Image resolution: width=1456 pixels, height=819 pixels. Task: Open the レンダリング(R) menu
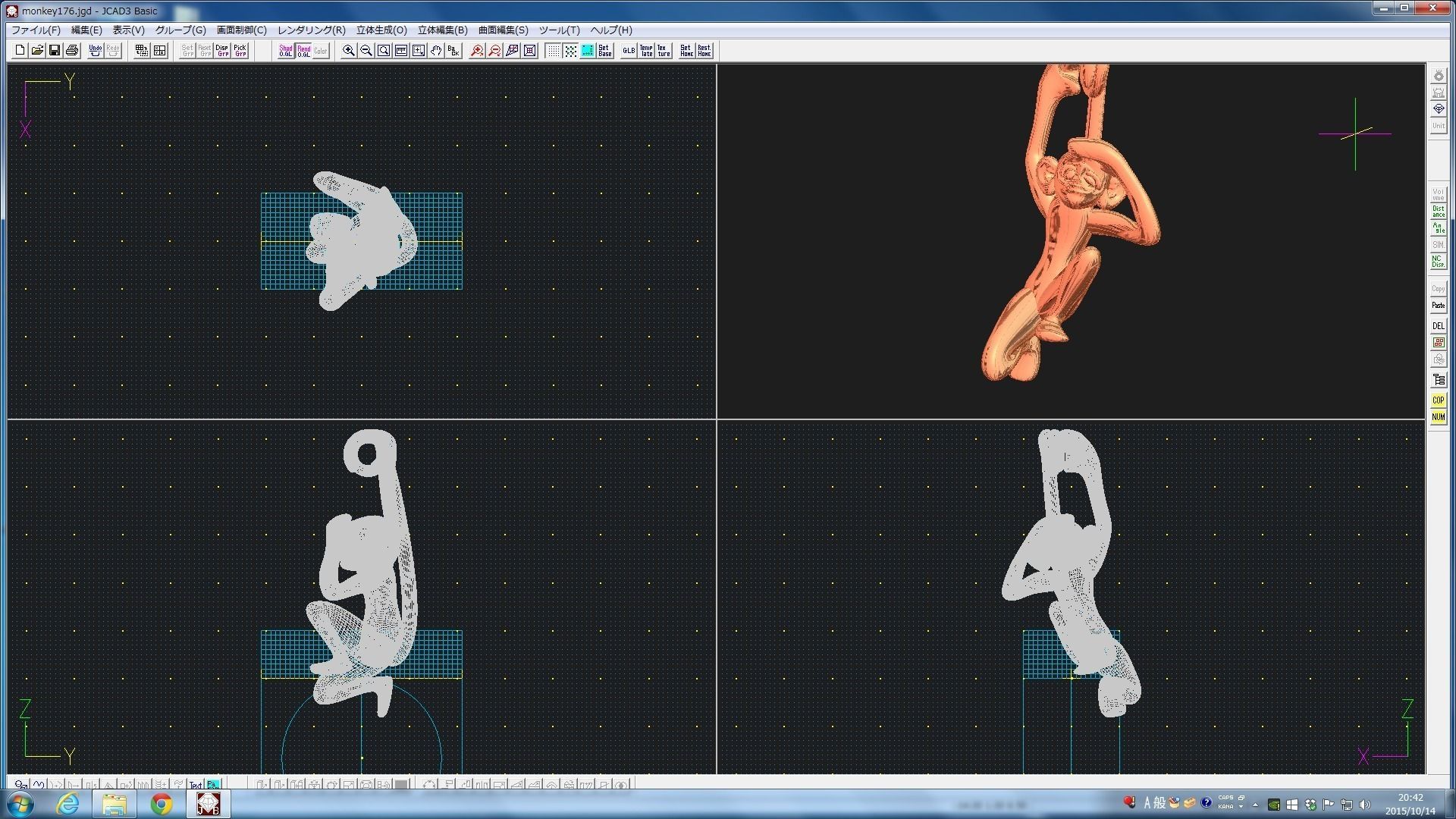pyautogui.click(x=311, y=30)
